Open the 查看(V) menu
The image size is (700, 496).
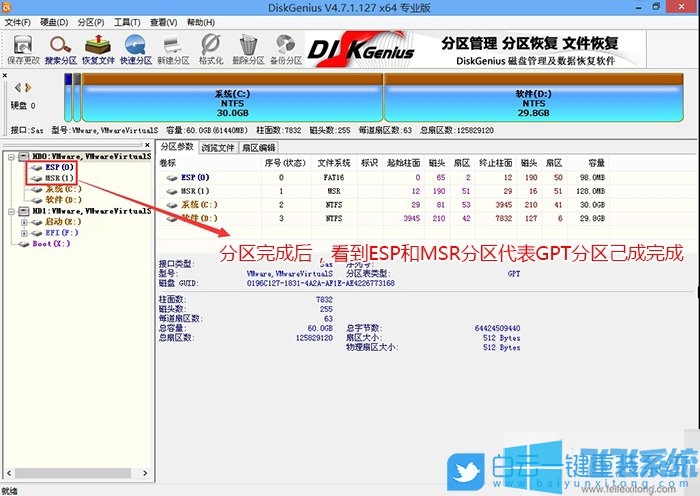pyautogui.click(x=163, y=22)
